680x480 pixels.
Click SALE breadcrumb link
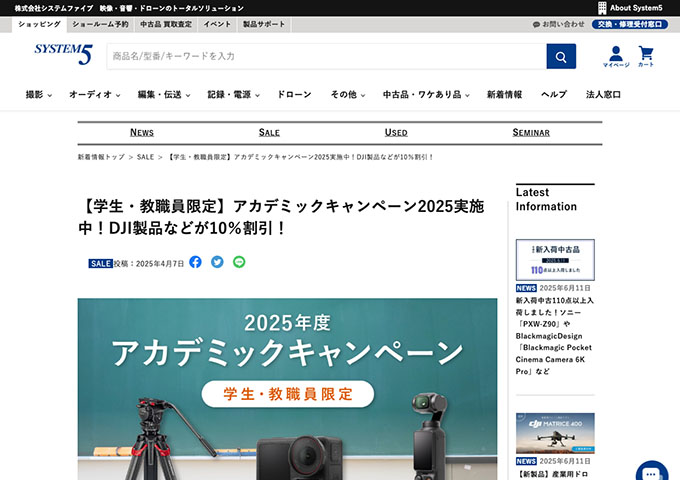tap(145, 157)
